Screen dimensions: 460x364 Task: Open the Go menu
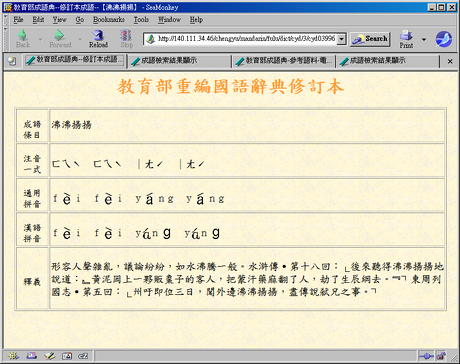(80, 20)
